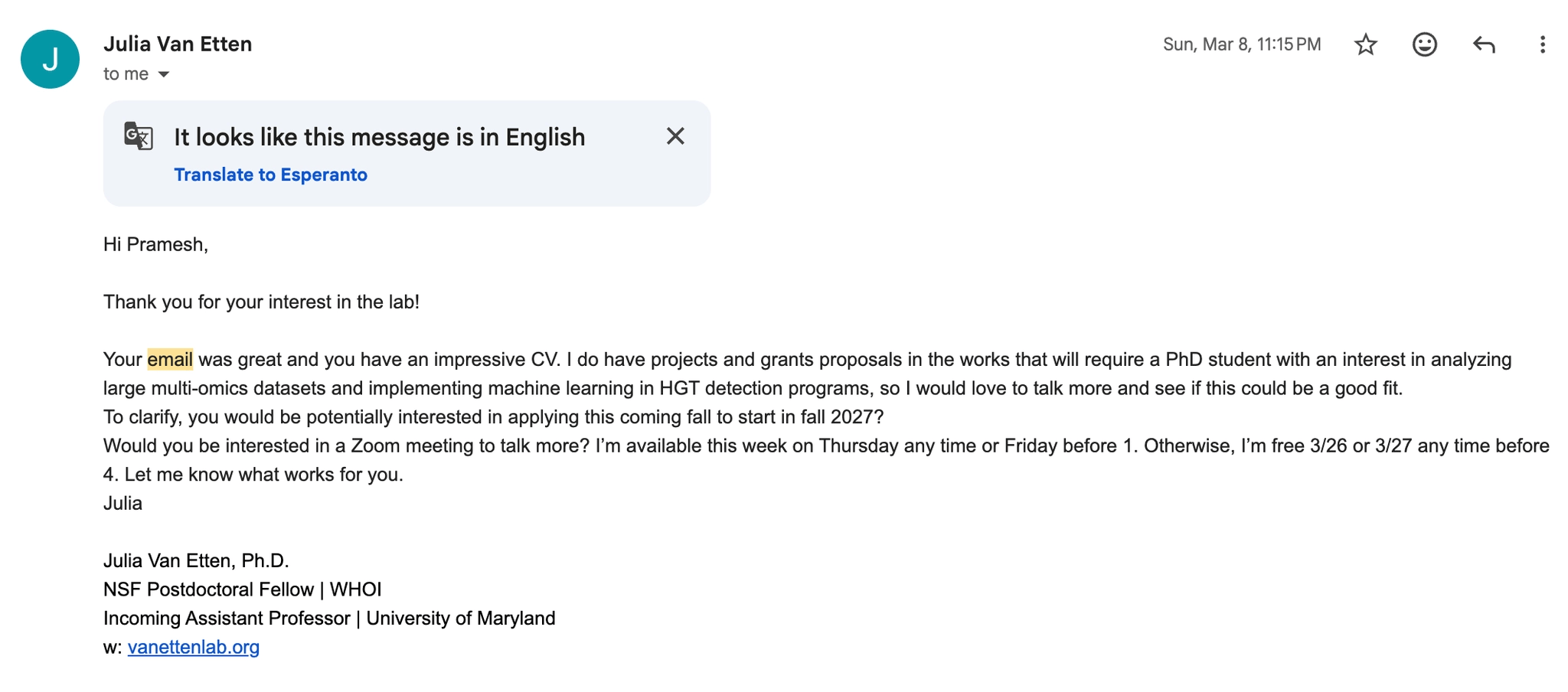Click the Google Translate icon in banner

click(139, 136)
